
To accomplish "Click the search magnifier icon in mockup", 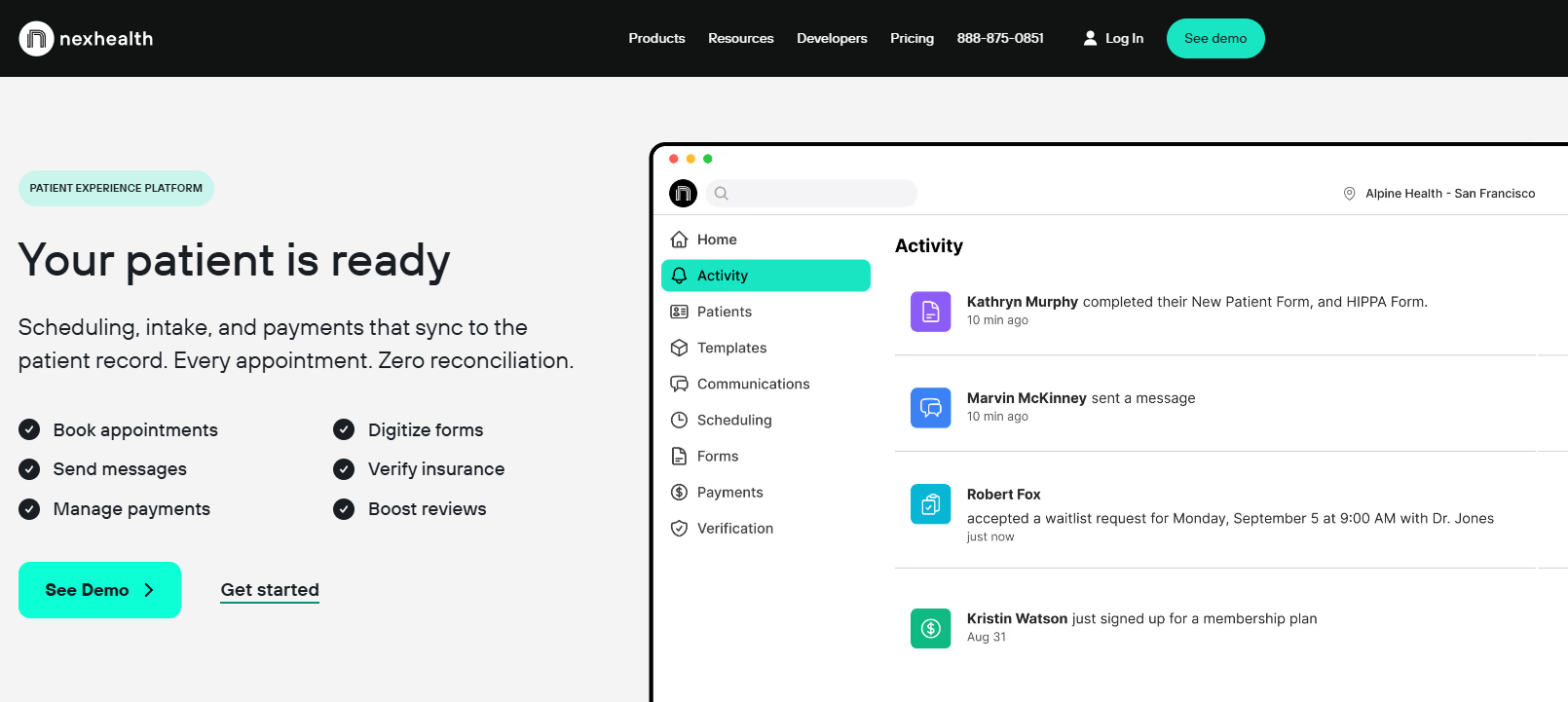I will tap(722, 194).
